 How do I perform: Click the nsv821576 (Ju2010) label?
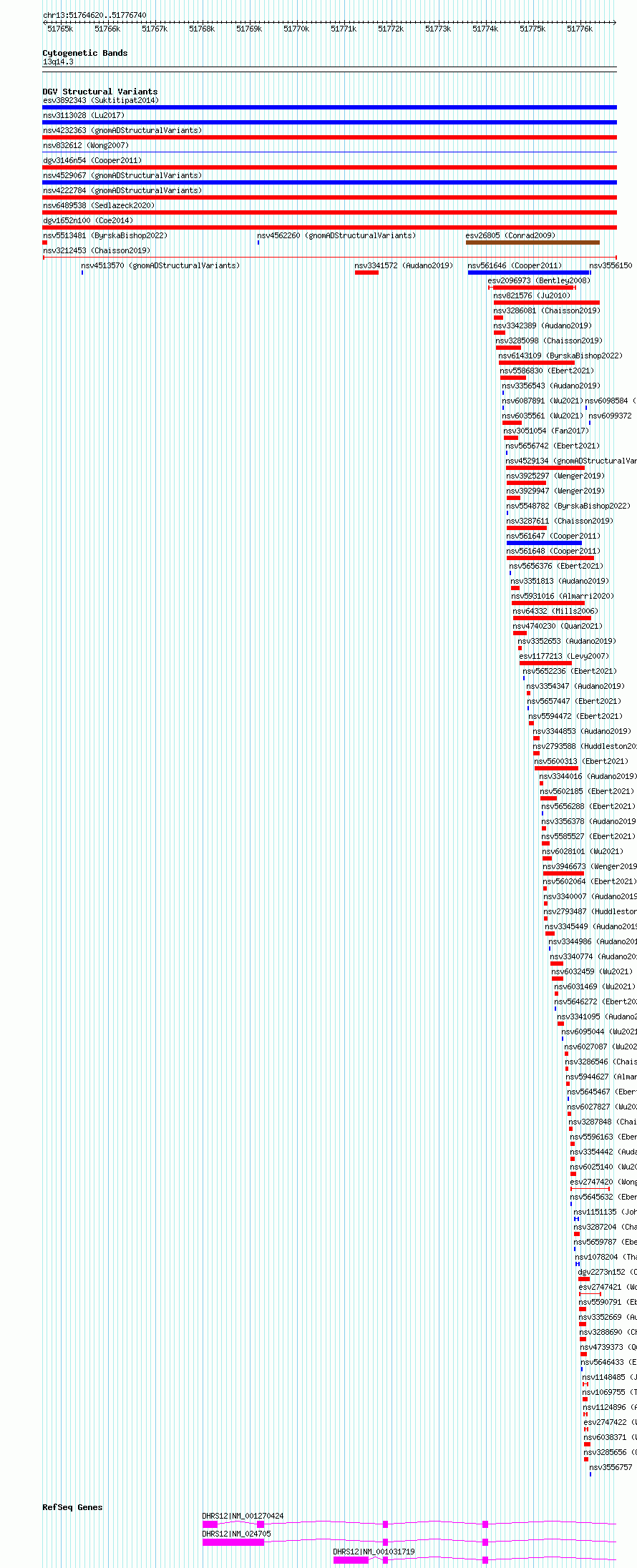coord(533,295)
